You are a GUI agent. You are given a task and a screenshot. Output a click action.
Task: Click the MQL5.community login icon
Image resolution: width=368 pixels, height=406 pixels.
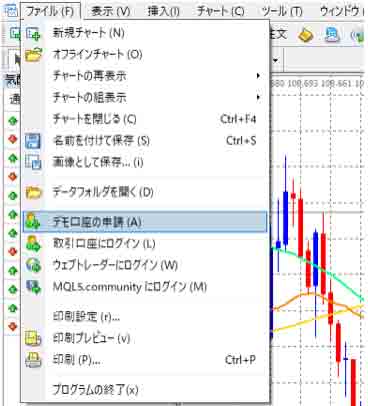click(33, 287)
